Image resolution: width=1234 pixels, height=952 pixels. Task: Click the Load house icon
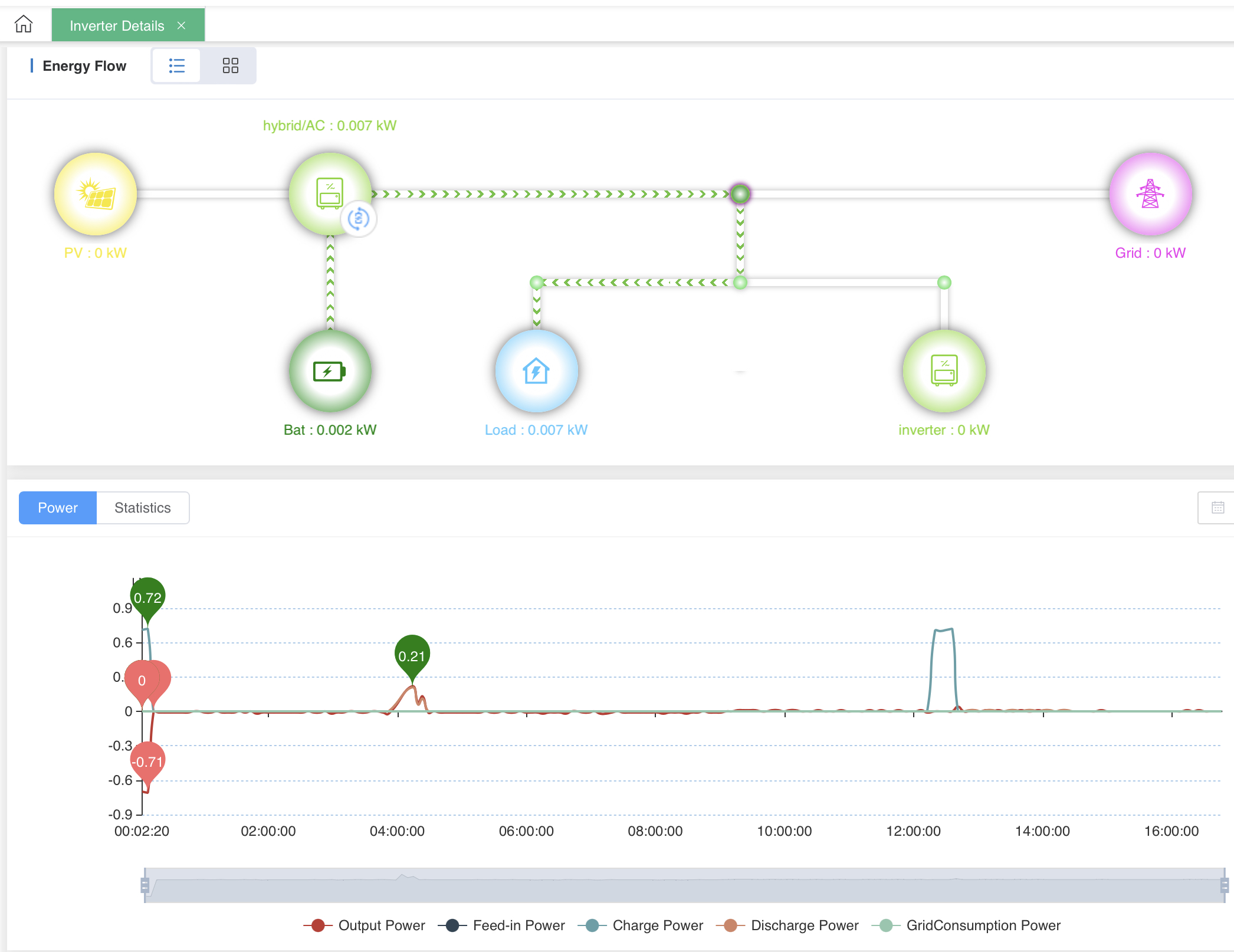click(536, 371)
